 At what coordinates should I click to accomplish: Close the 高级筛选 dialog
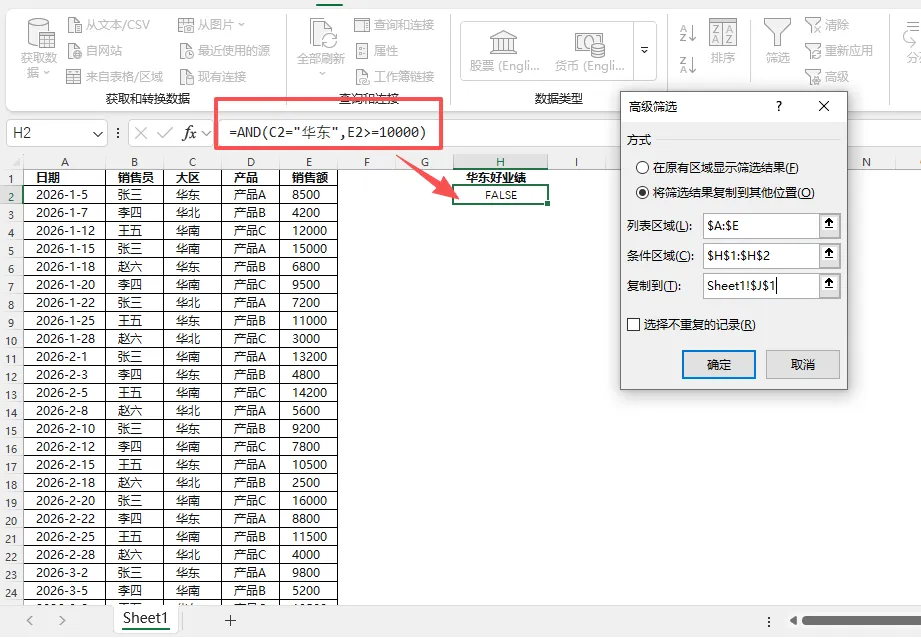pyautogui.click(x=824, y=106)
